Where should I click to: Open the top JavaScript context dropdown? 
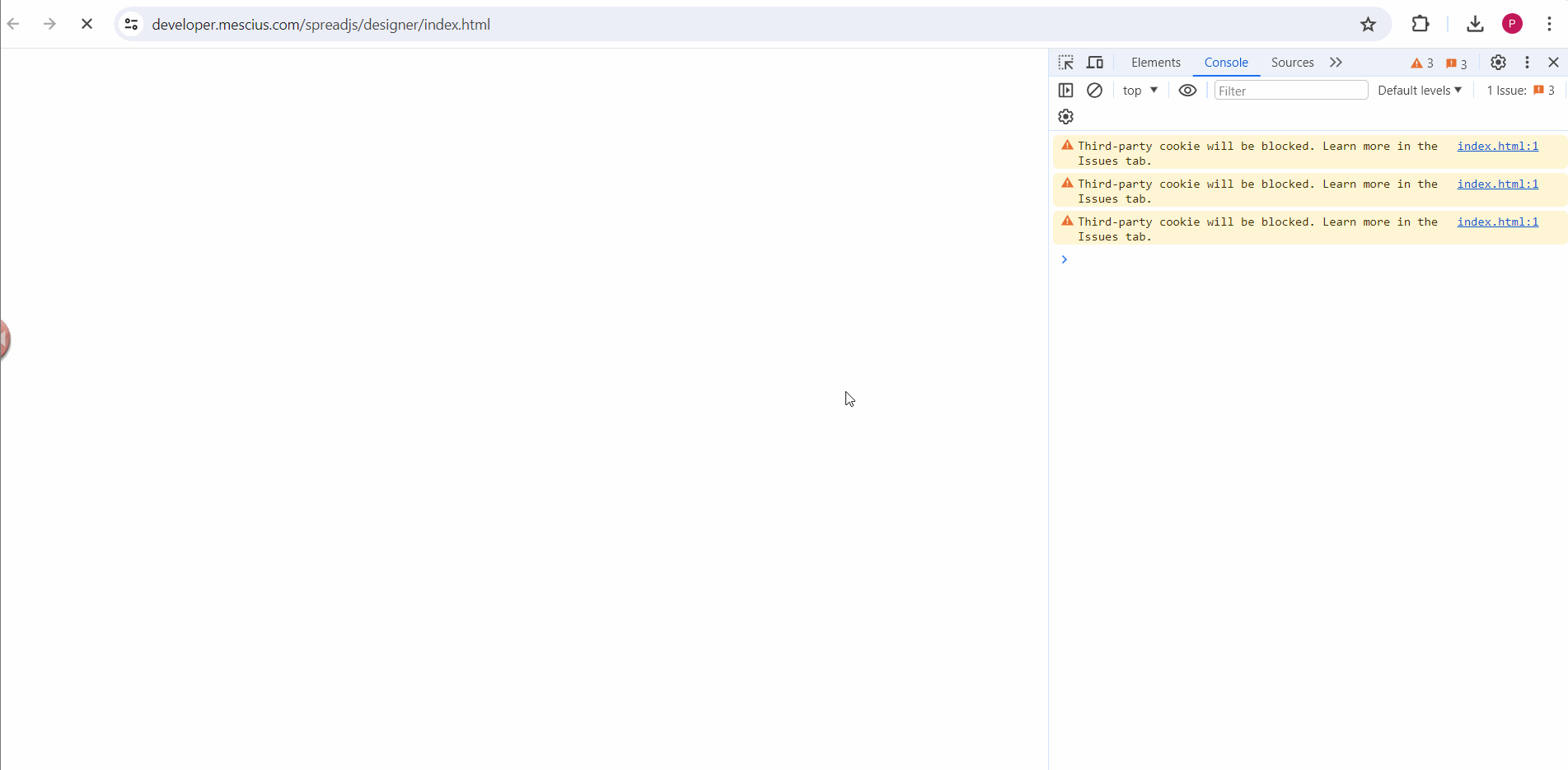(x=1140, y=91)
